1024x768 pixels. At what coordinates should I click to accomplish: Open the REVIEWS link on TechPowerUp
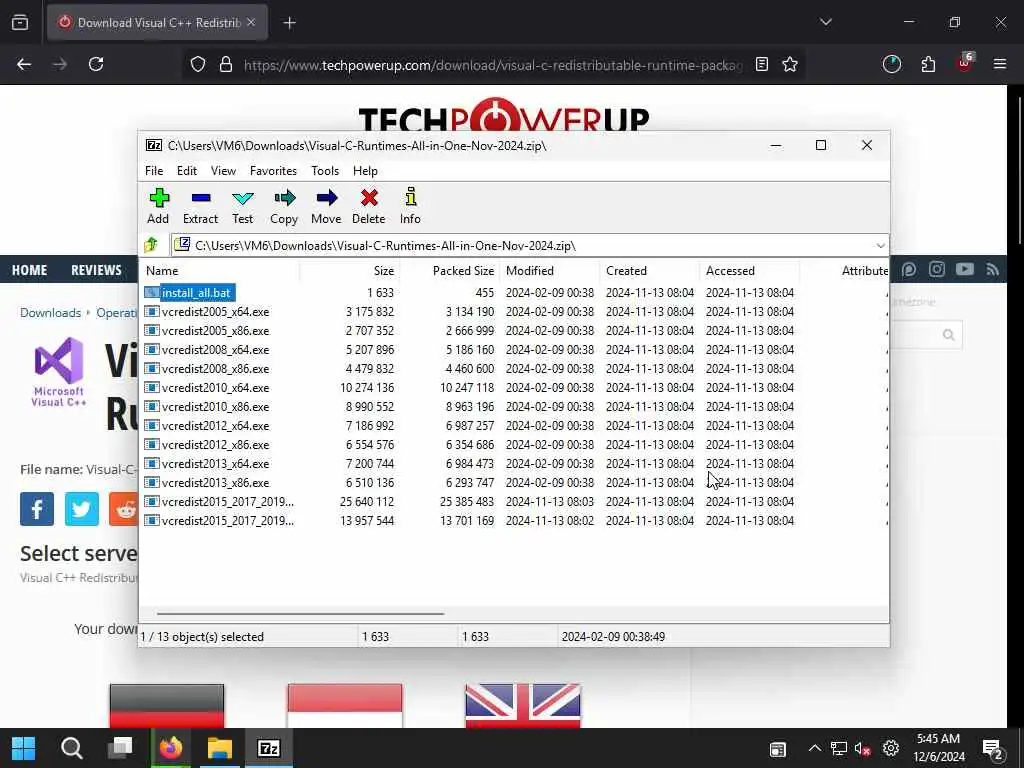96,270
